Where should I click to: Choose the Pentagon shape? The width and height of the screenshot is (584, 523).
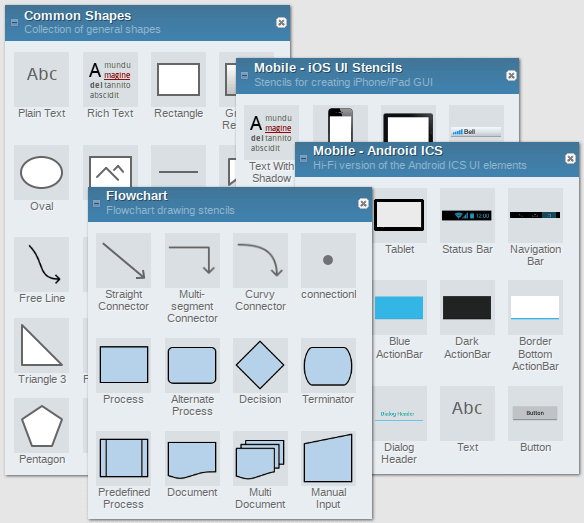click(41, 425)
